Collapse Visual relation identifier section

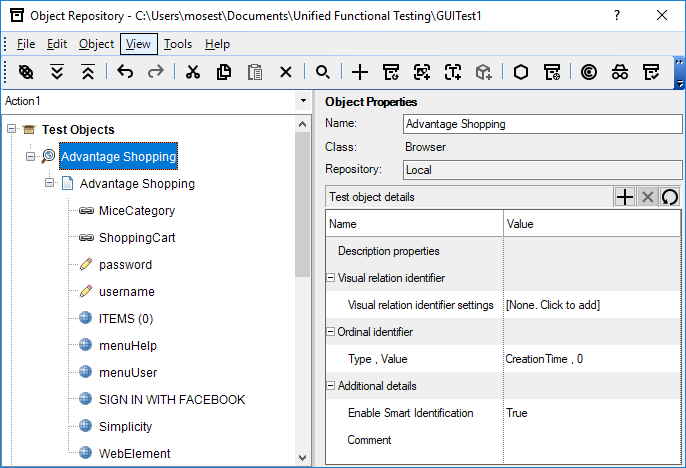coord(331,278)
